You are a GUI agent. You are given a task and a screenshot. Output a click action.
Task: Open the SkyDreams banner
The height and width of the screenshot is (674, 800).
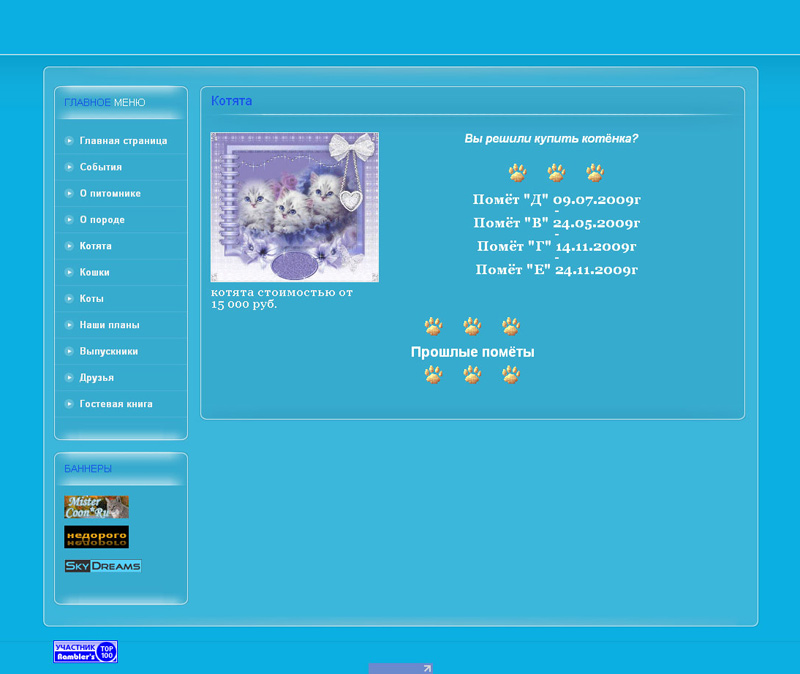click(103, 566)
